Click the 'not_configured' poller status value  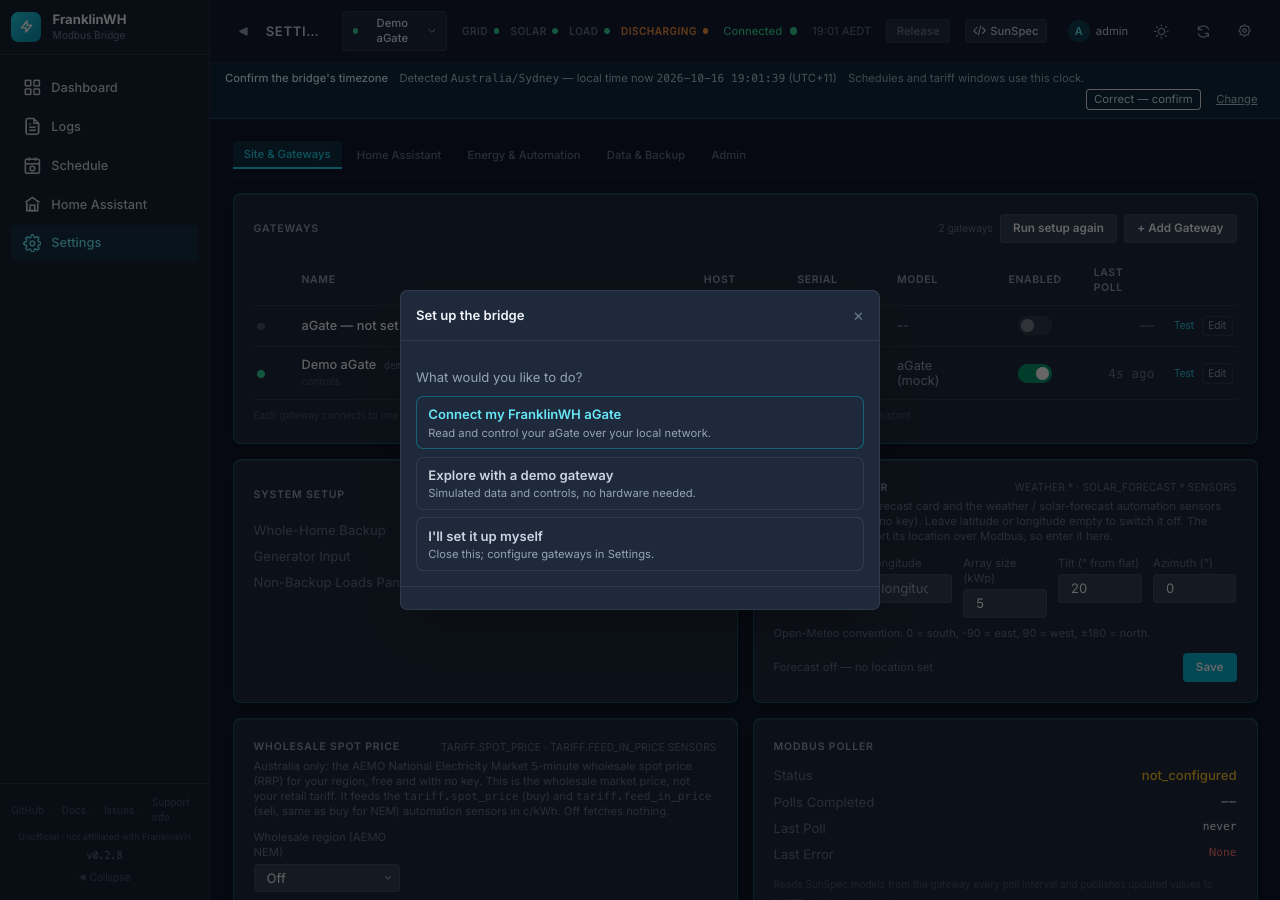[1189, 775]
